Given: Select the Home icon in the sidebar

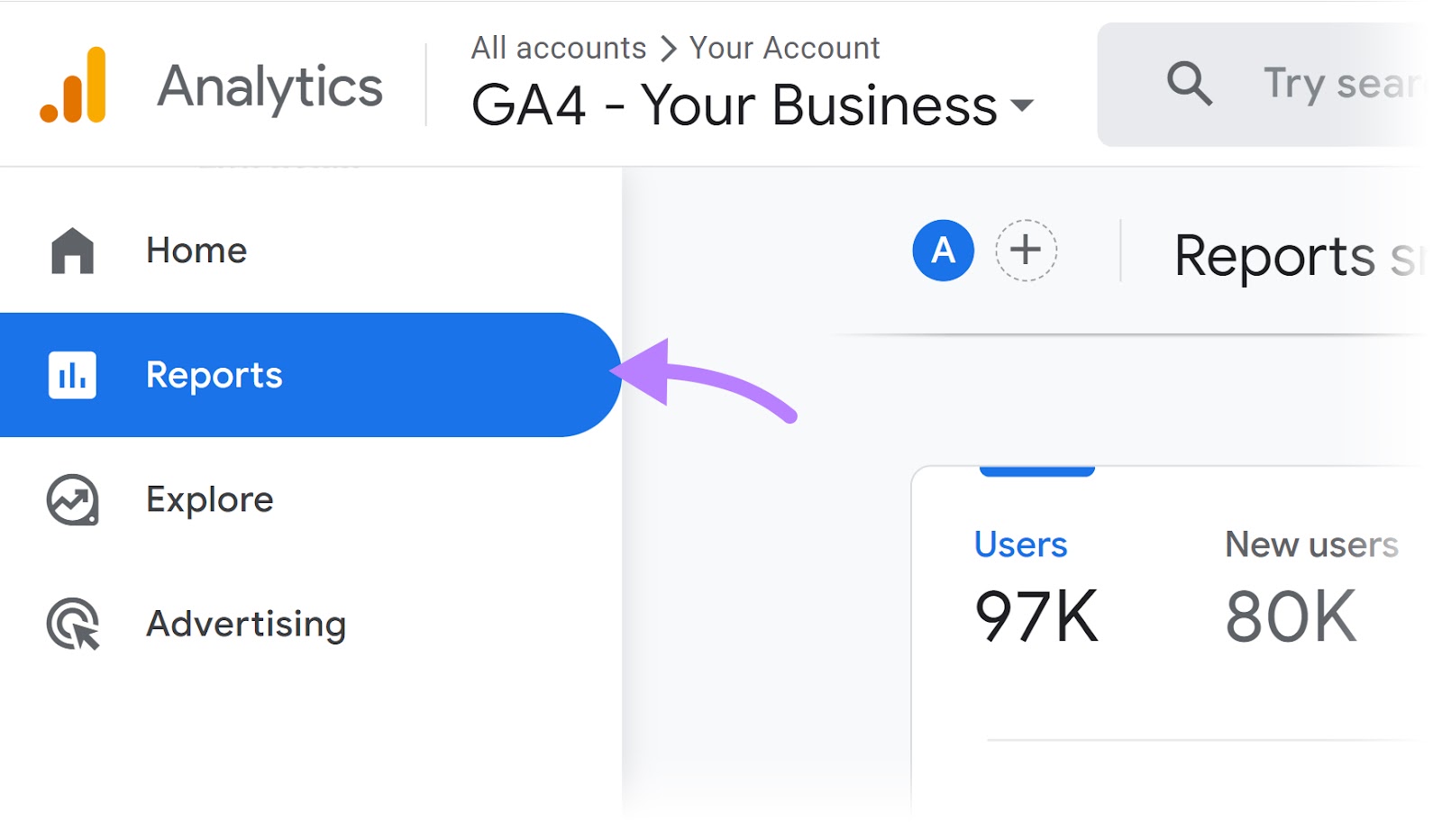Looking at the screenshot, I should [x=72, y=251].
